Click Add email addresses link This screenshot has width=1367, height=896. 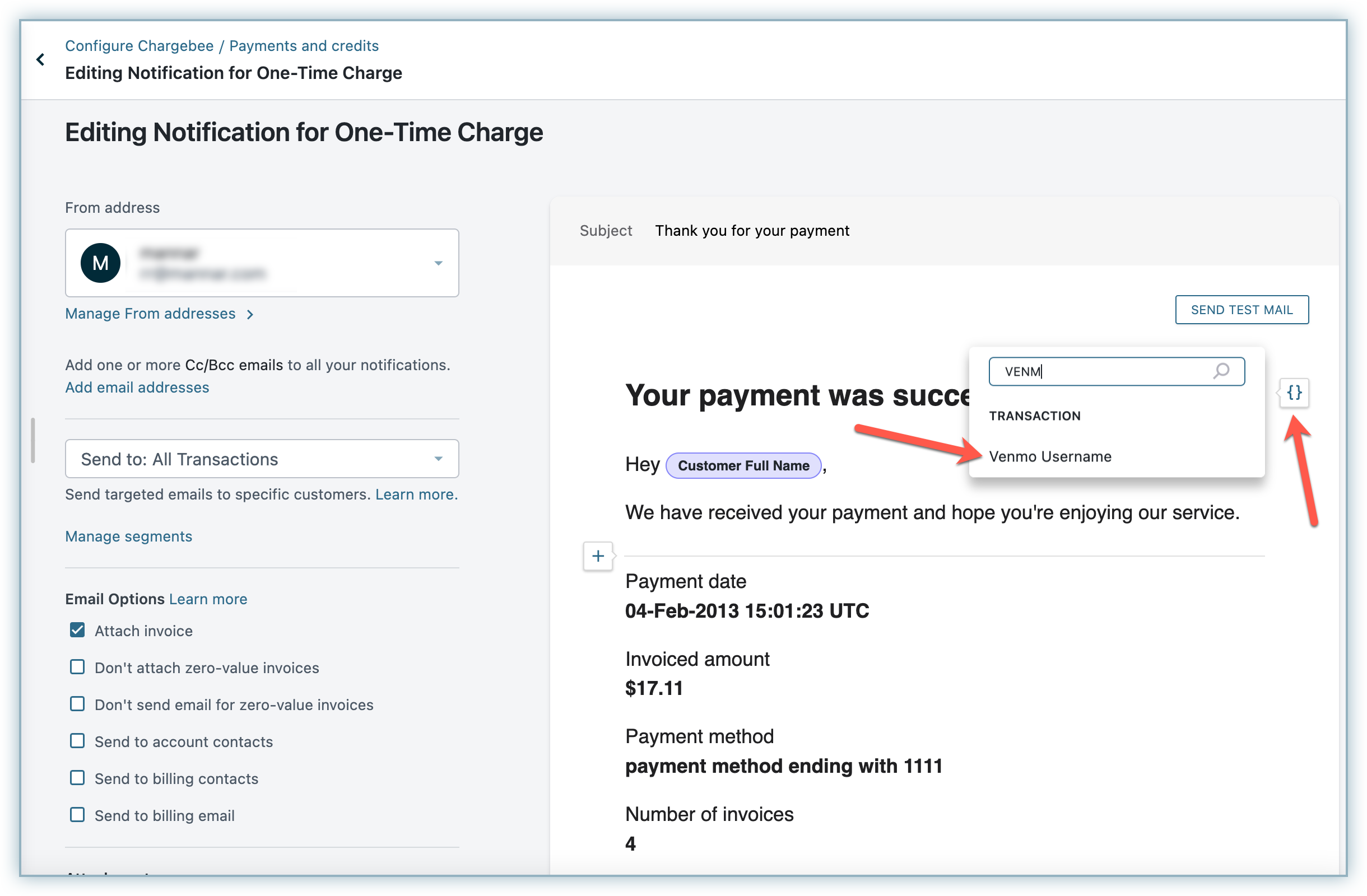point(137,388)
